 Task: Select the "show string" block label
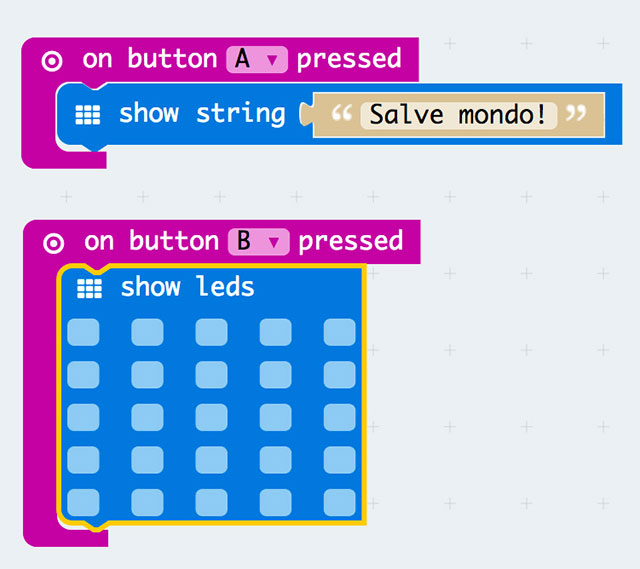coord(202,114)
